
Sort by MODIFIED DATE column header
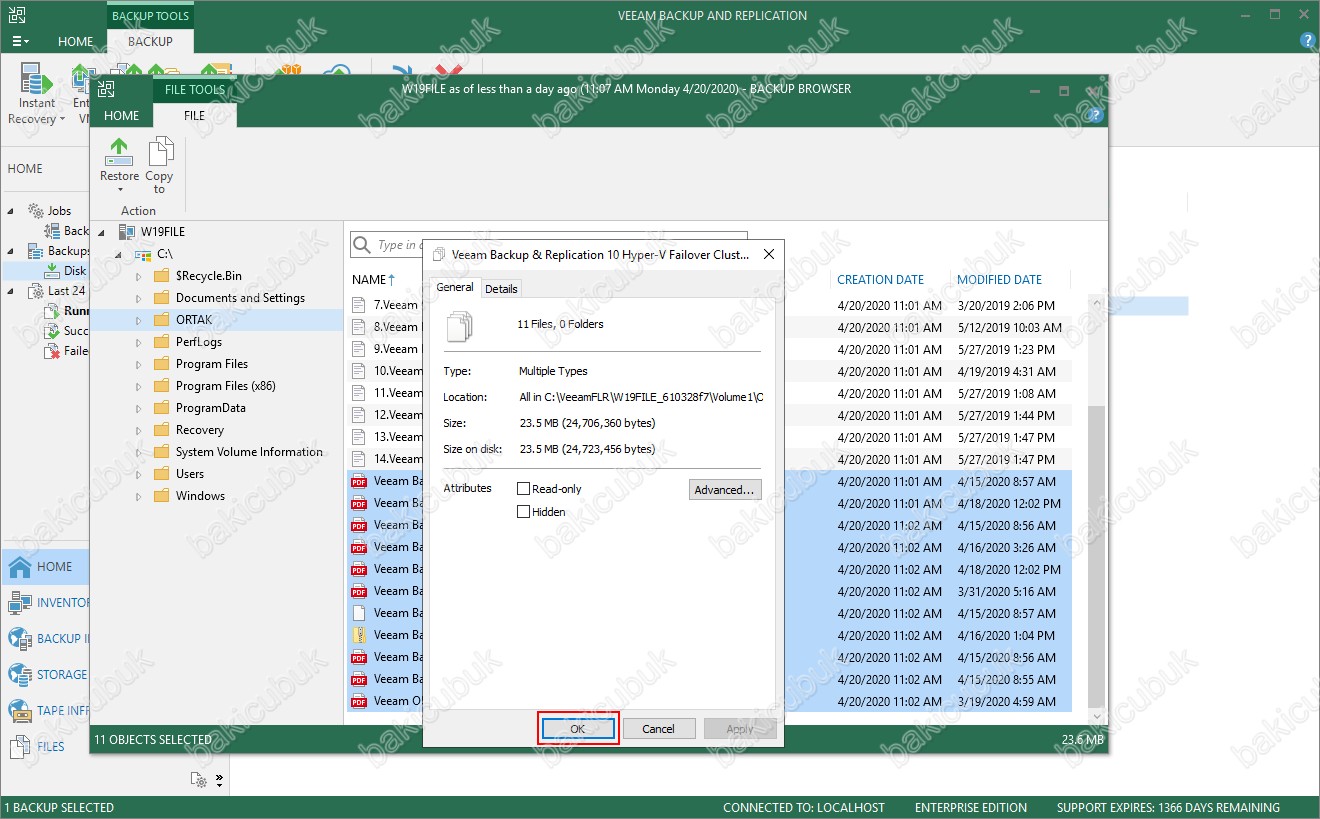coord(999,280)
